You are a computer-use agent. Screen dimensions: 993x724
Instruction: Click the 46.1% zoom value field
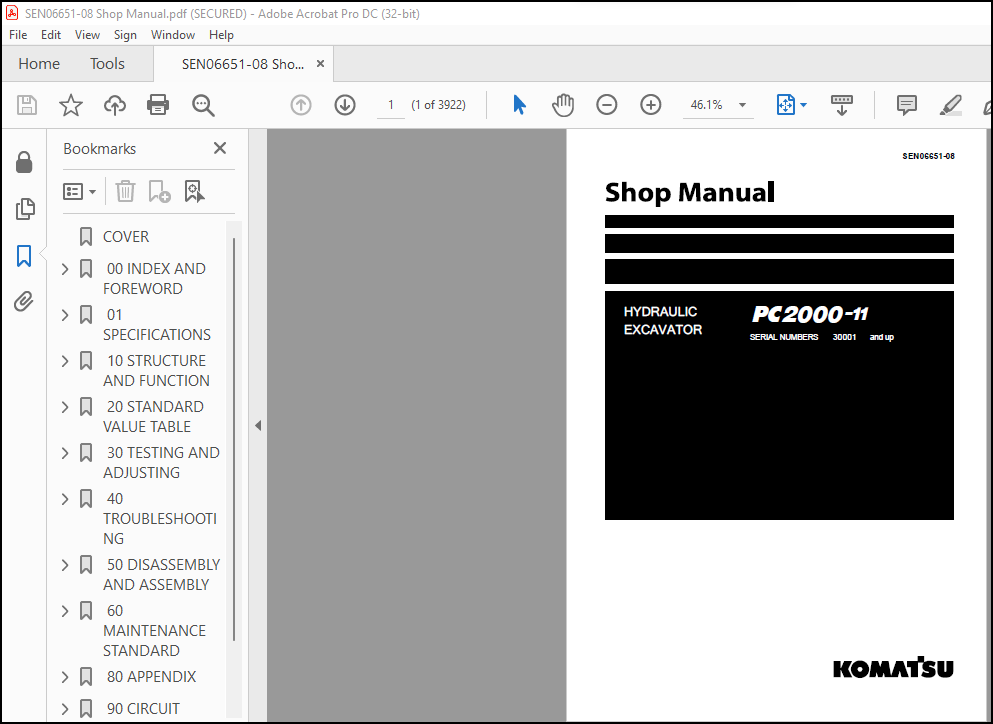coord(707,105)
